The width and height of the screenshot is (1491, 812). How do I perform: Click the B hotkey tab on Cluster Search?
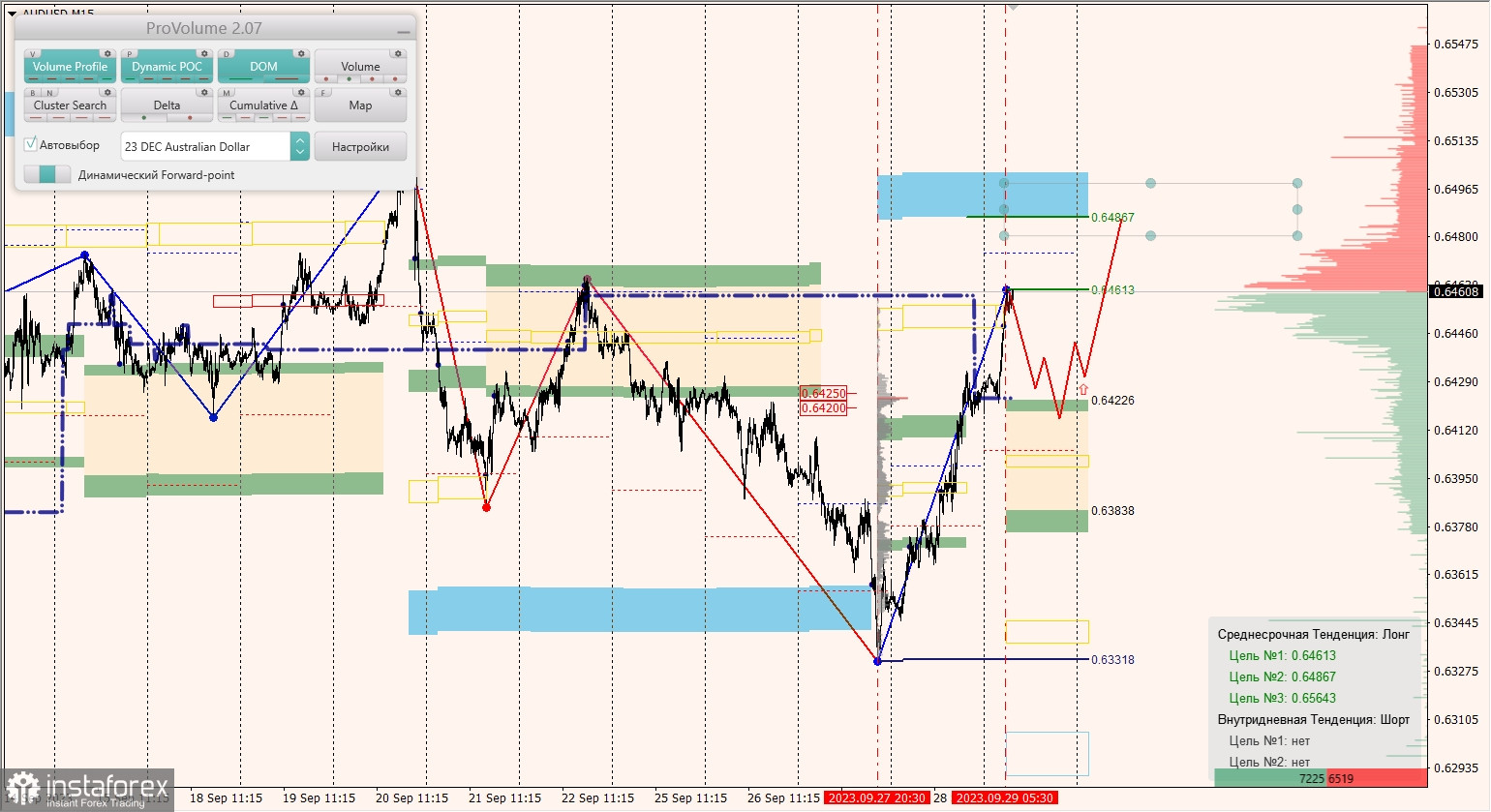(x=33, y=93)
